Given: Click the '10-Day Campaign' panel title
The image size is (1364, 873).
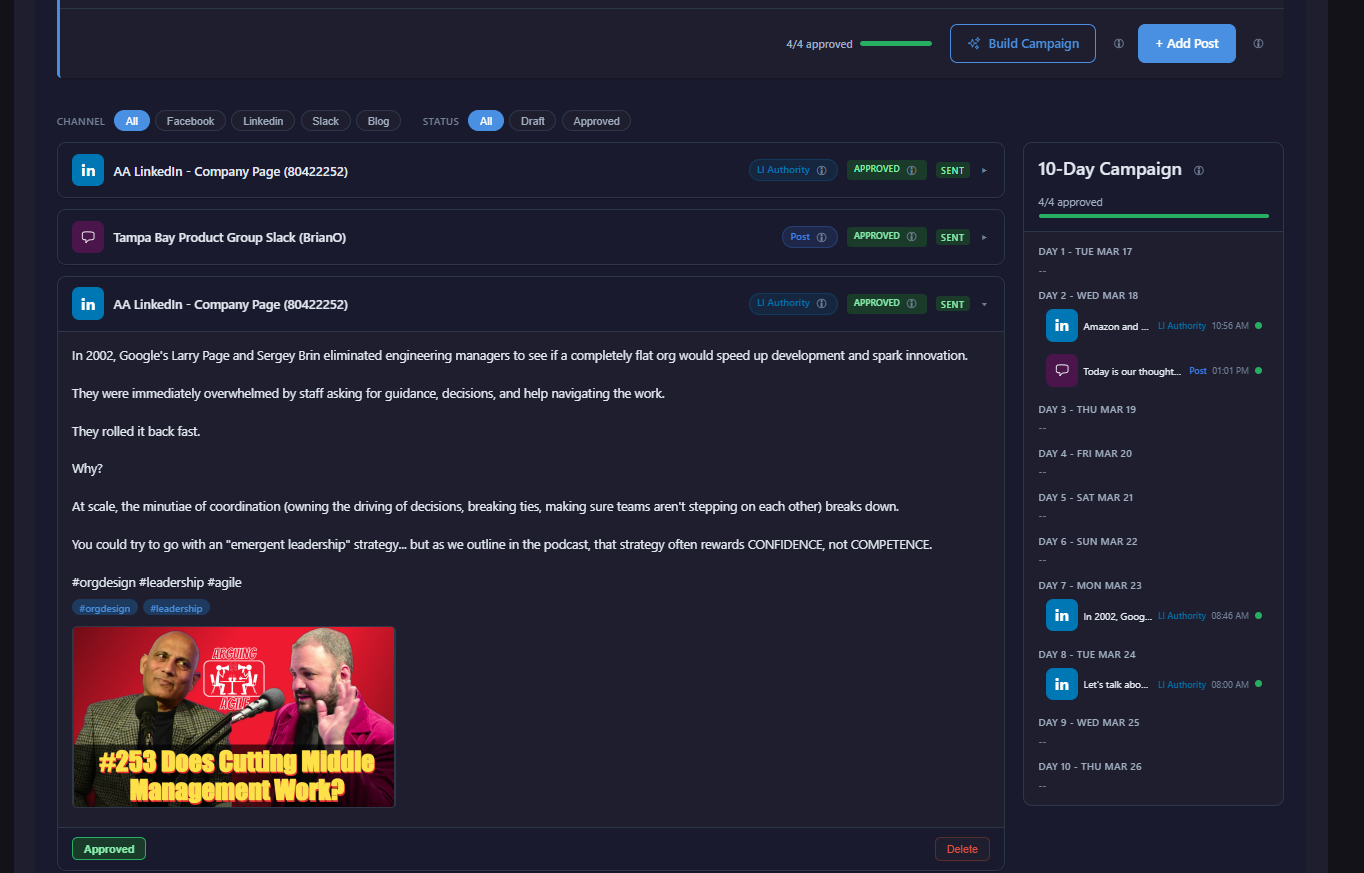Looking at the screenshot, I should (x=1110, y=169).
